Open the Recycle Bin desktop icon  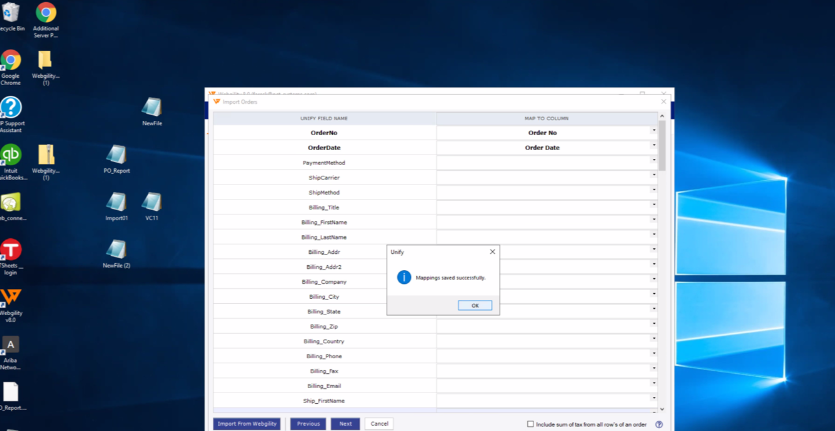(x=11, y=13)
